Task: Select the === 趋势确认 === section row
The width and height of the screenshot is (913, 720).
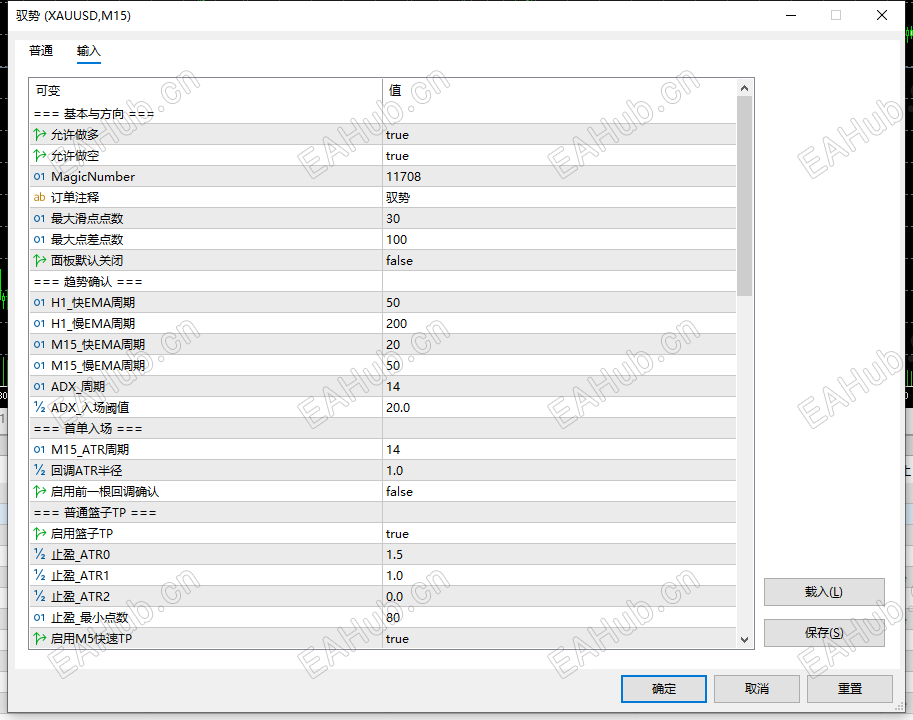Action: (x=383, y=282)
